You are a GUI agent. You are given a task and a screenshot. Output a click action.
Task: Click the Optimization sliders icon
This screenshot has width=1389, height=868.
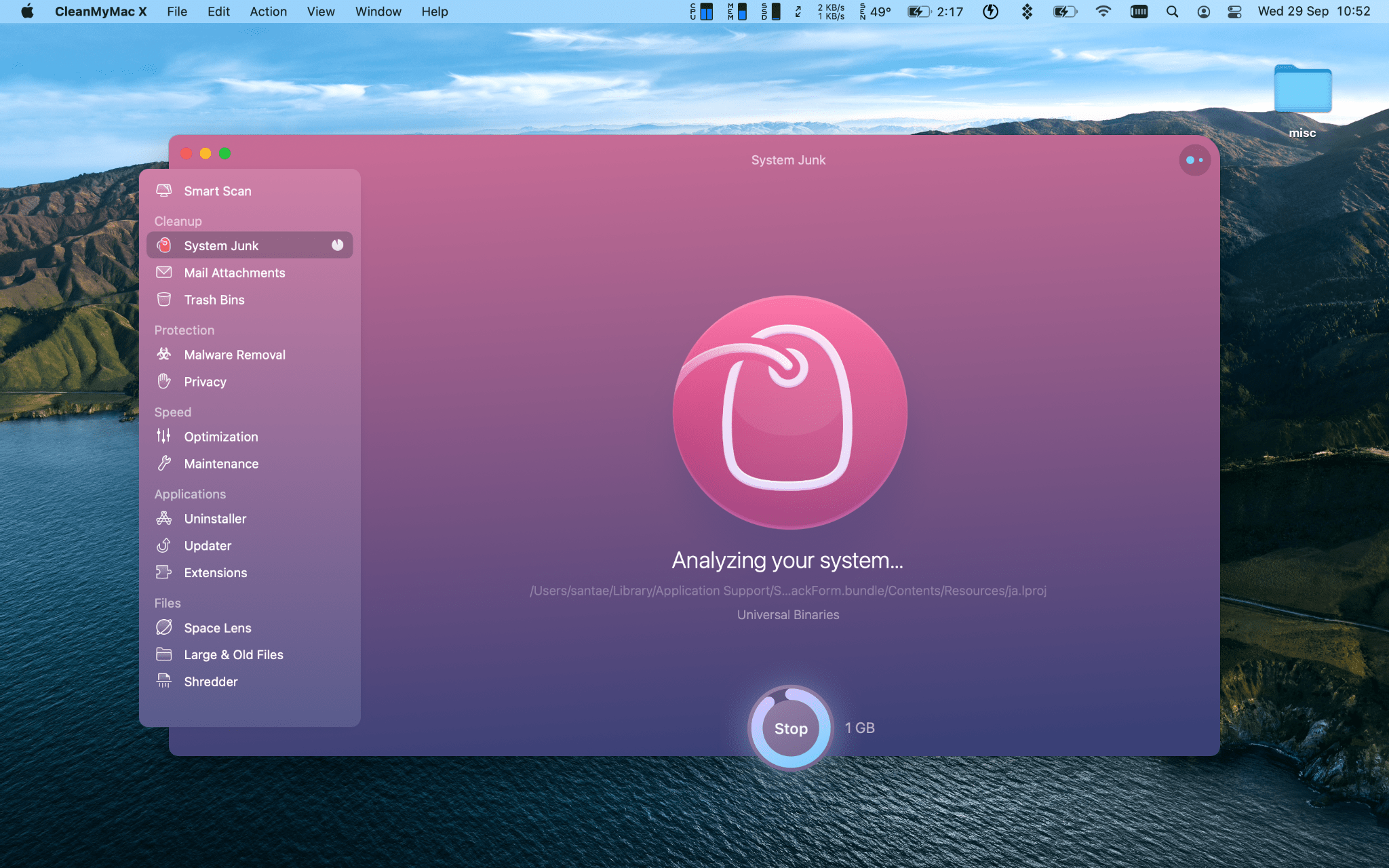(x=164, y=436)
